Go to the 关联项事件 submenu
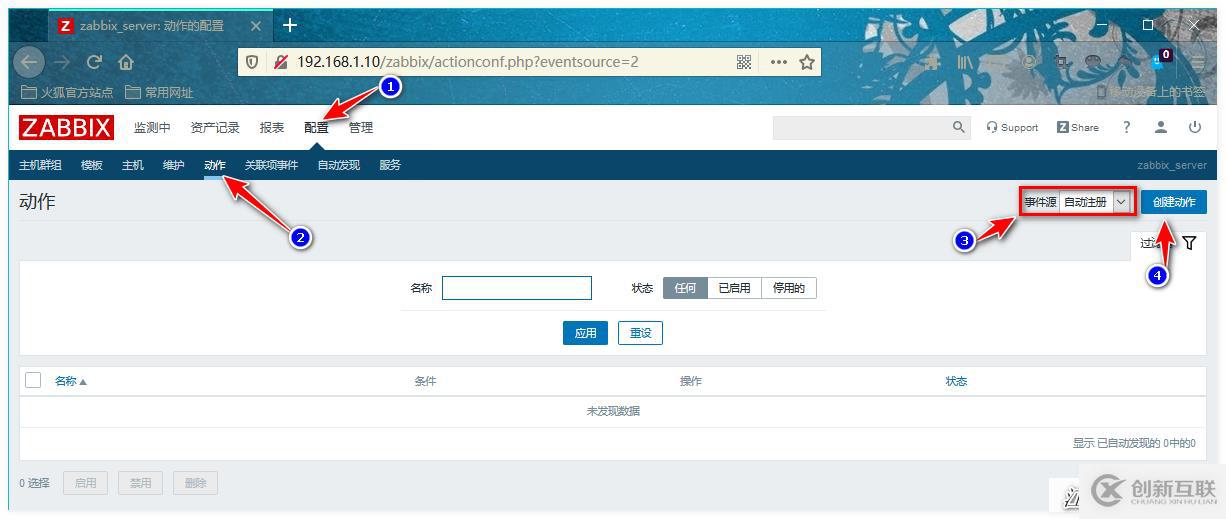 pos(271,165)
